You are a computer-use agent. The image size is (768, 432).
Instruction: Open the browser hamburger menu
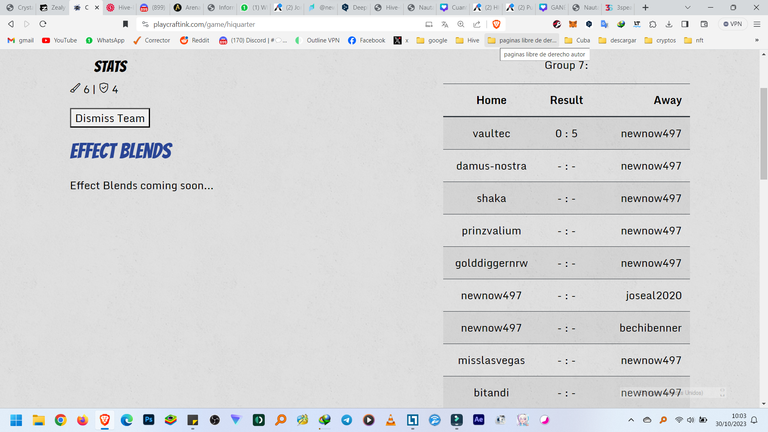(x=757, y=24)
